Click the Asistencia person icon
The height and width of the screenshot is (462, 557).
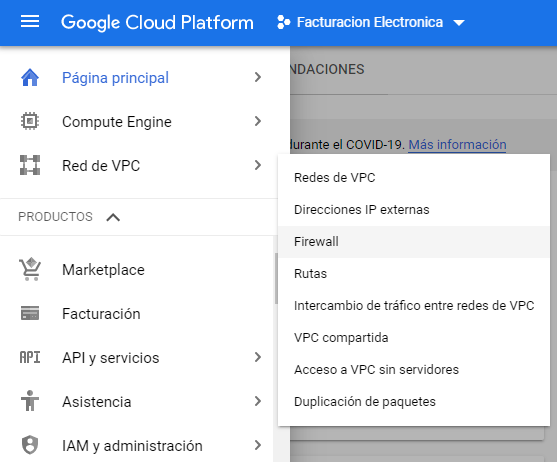click(x=30, y=401)
